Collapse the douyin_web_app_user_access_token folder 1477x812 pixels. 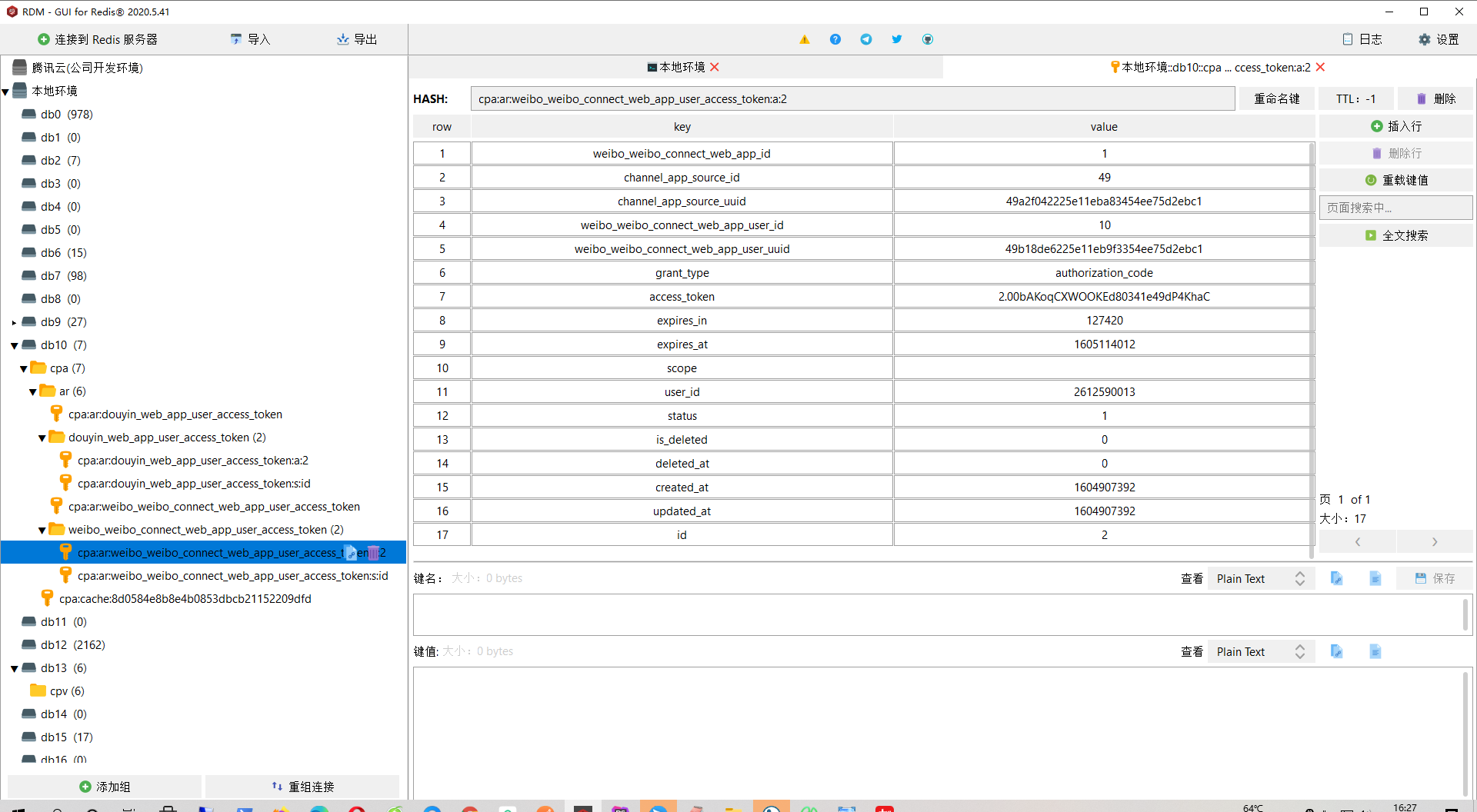[x=42, y=438]
